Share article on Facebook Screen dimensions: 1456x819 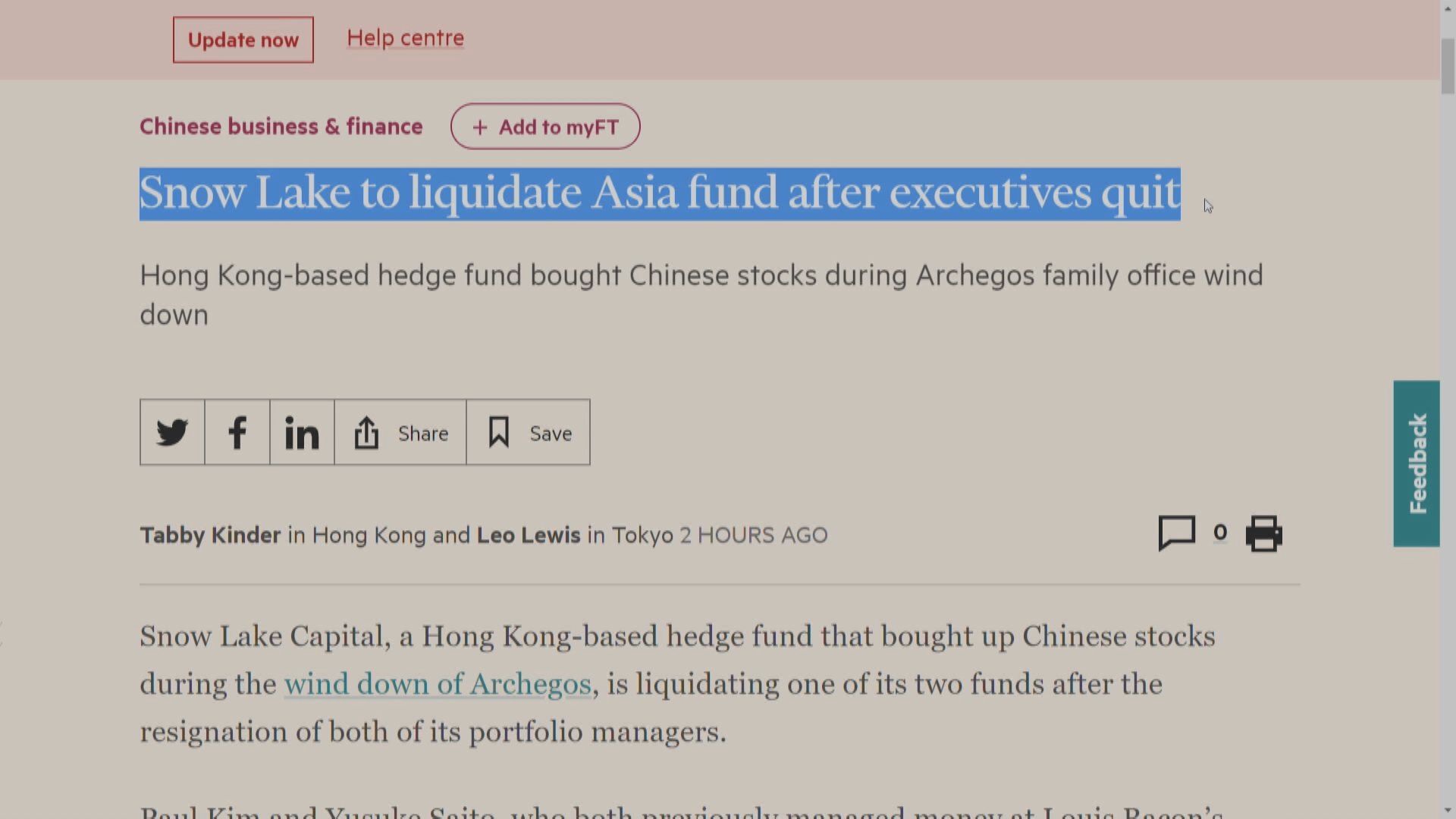click(237, 432)
